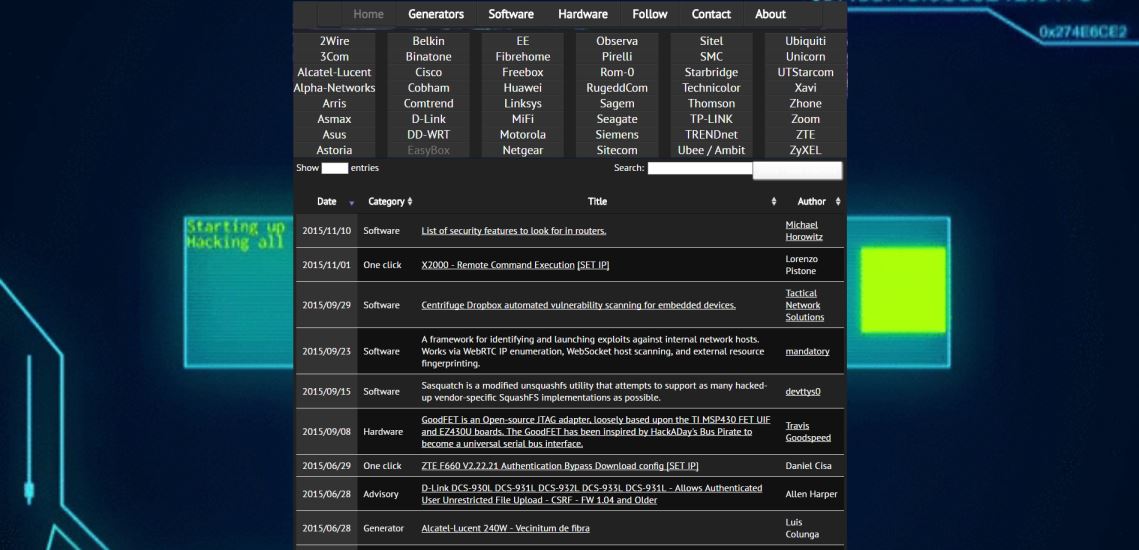Filter by ZyXEL vendor
Screen dimensions: 1139x550
pyautogui.click(x=806, y=150)
